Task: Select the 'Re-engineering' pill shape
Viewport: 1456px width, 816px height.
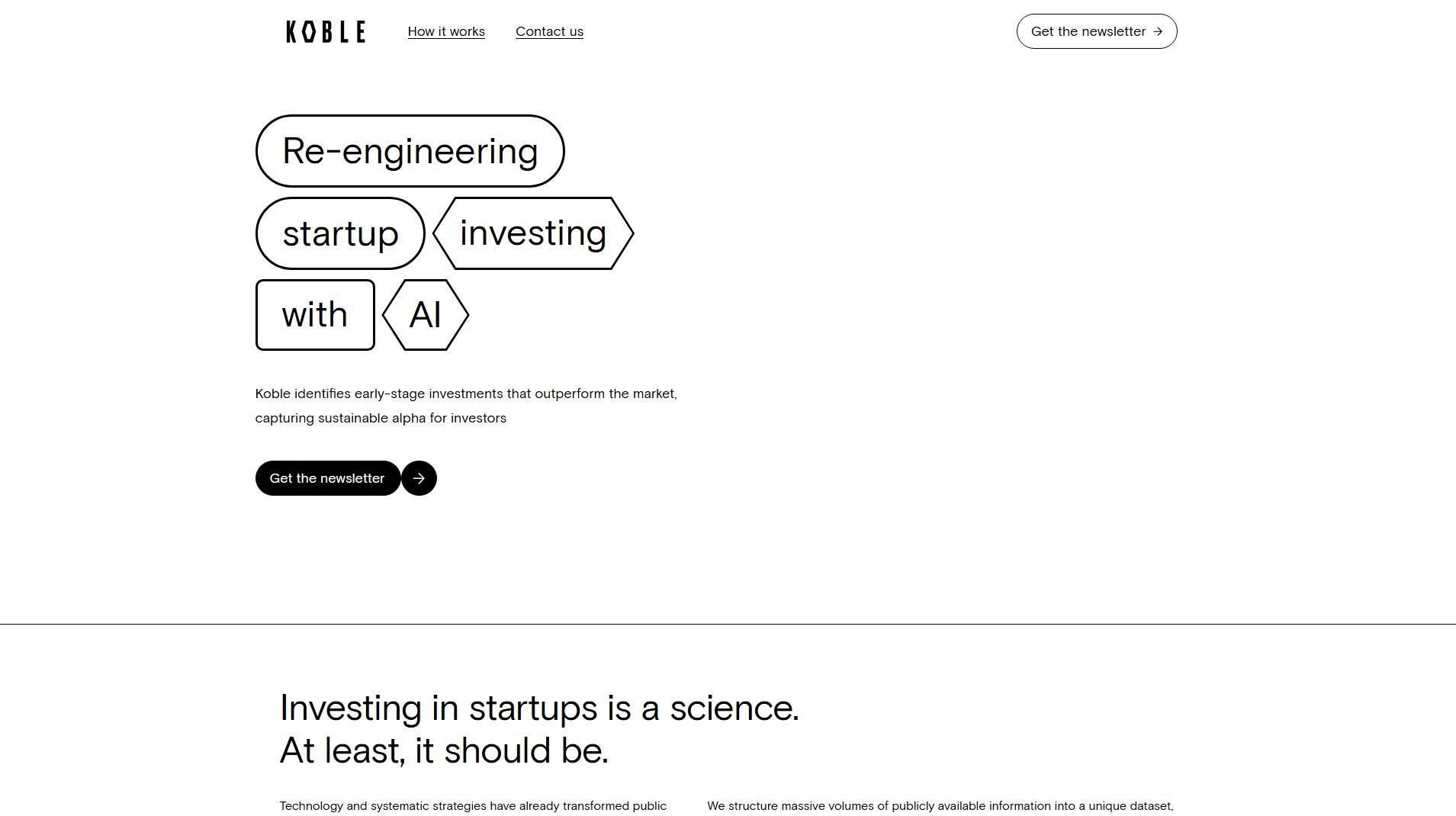Action: (410, 150)
